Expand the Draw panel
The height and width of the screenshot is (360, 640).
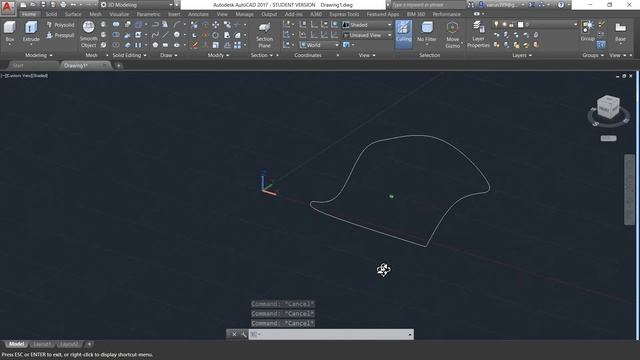(x=169, y=55)
